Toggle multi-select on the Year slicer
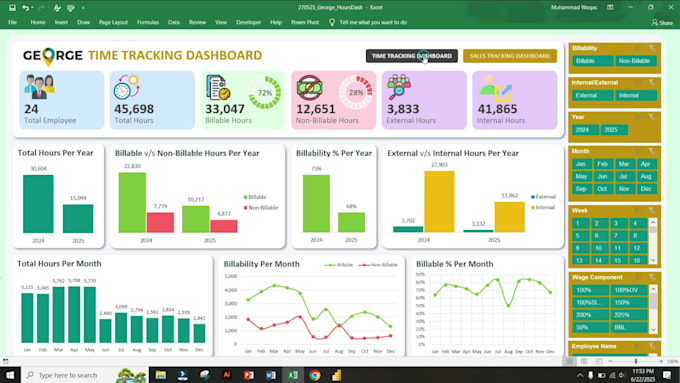 point(638,117)
